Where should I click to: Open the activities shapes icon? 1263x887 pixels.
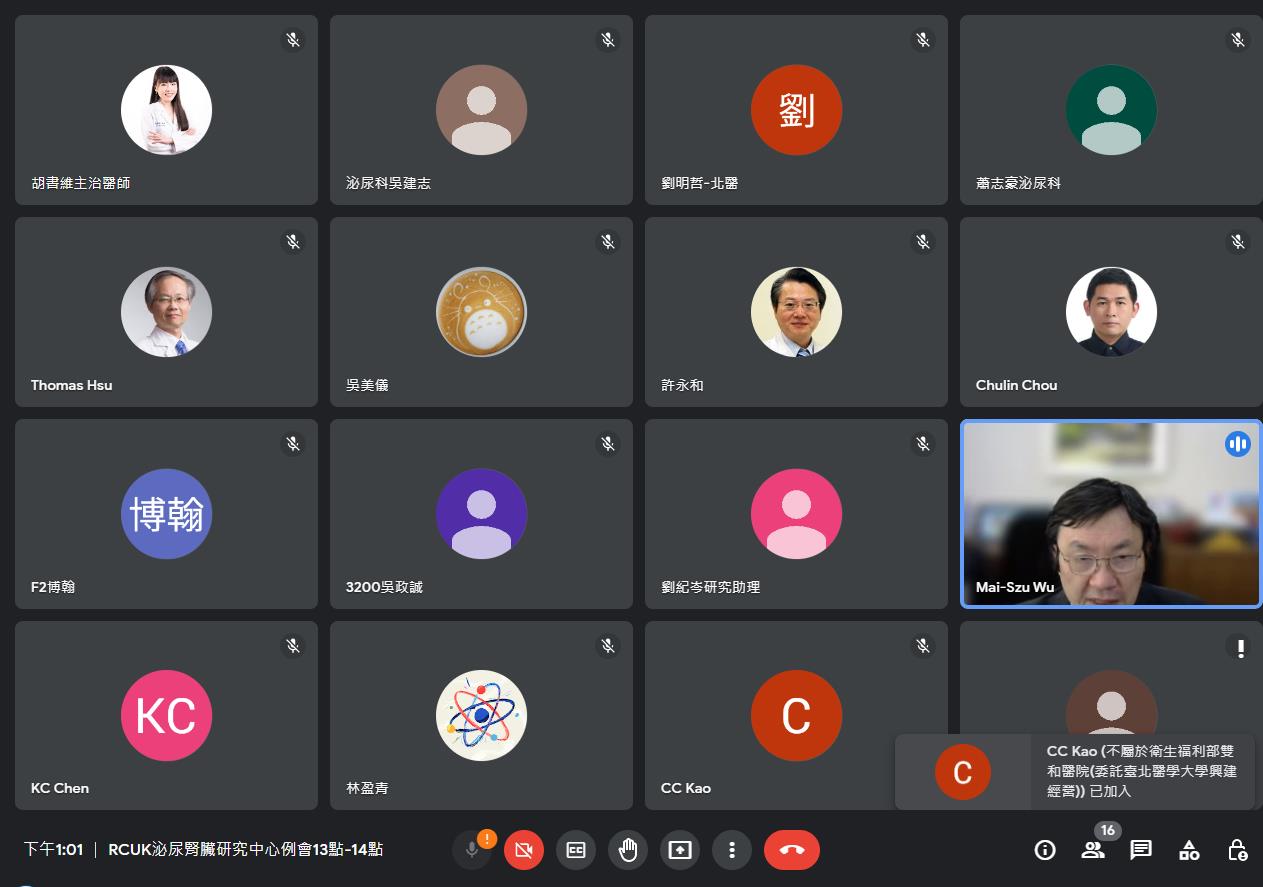coord(1189,850)
